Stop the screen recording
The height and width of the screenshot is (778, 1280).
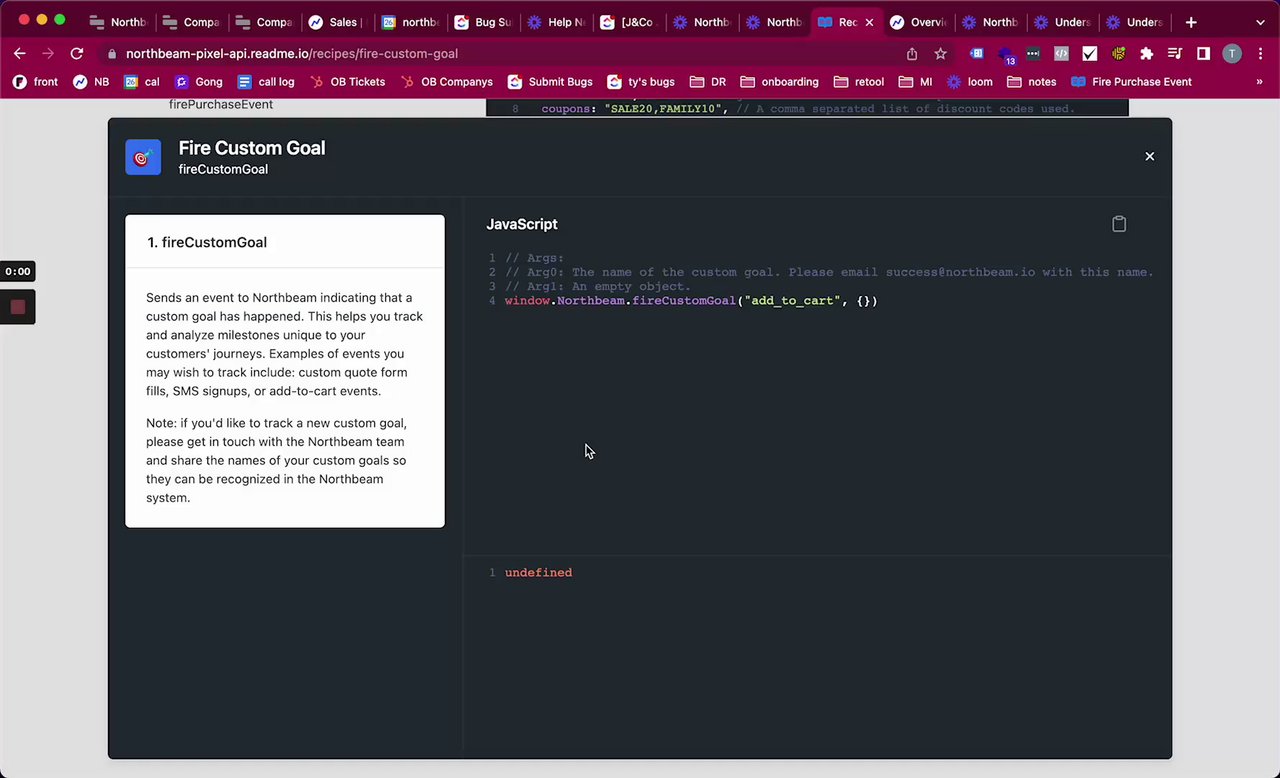click(x=17, y=307)
